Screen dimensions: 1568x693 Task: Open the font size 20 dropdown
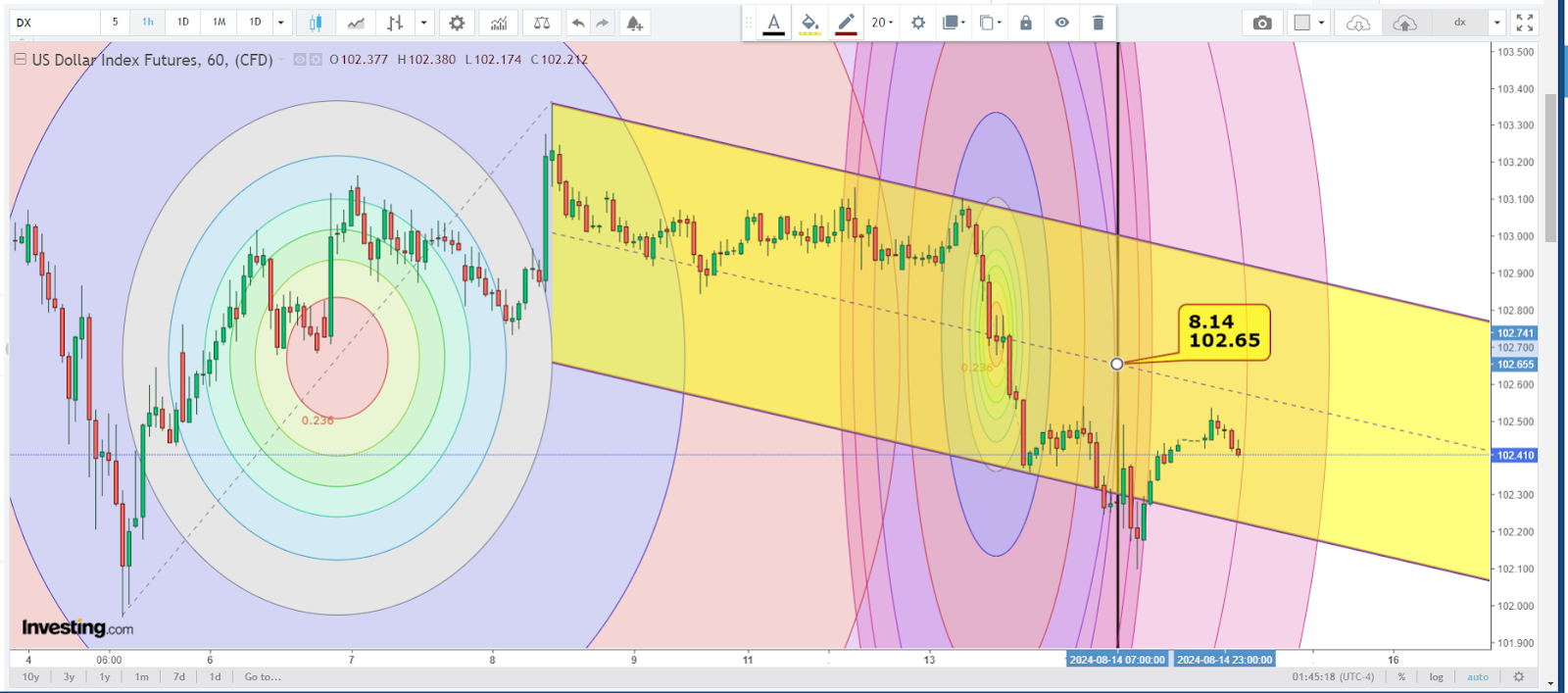[x=882, y=23]
